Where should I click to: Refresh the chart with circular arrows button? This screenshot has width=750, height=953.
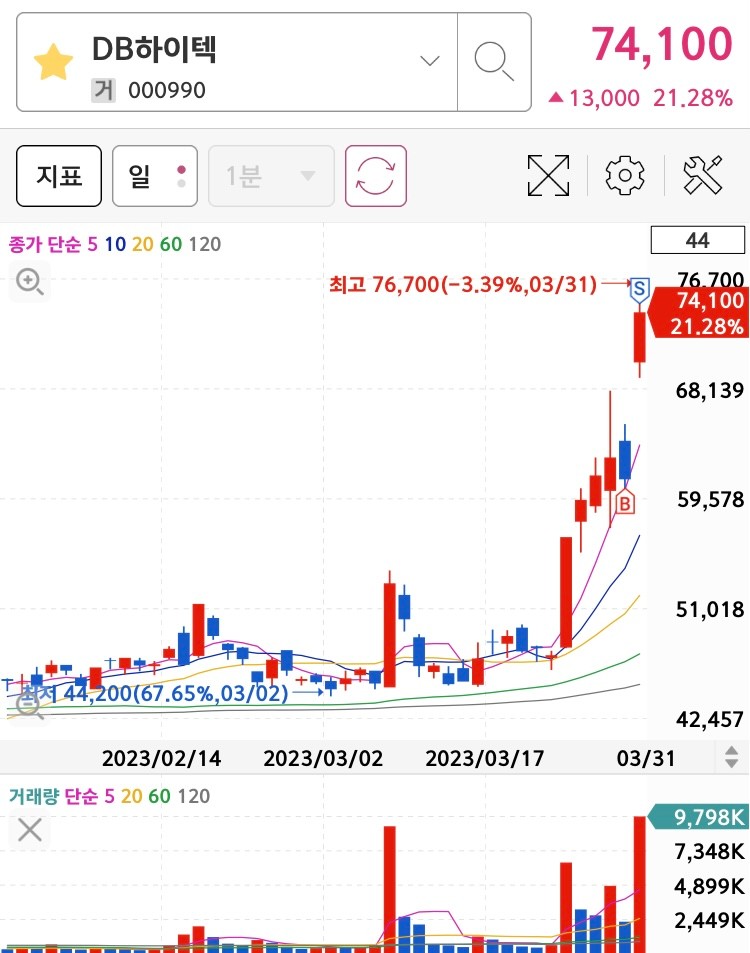tap(376, 176)
